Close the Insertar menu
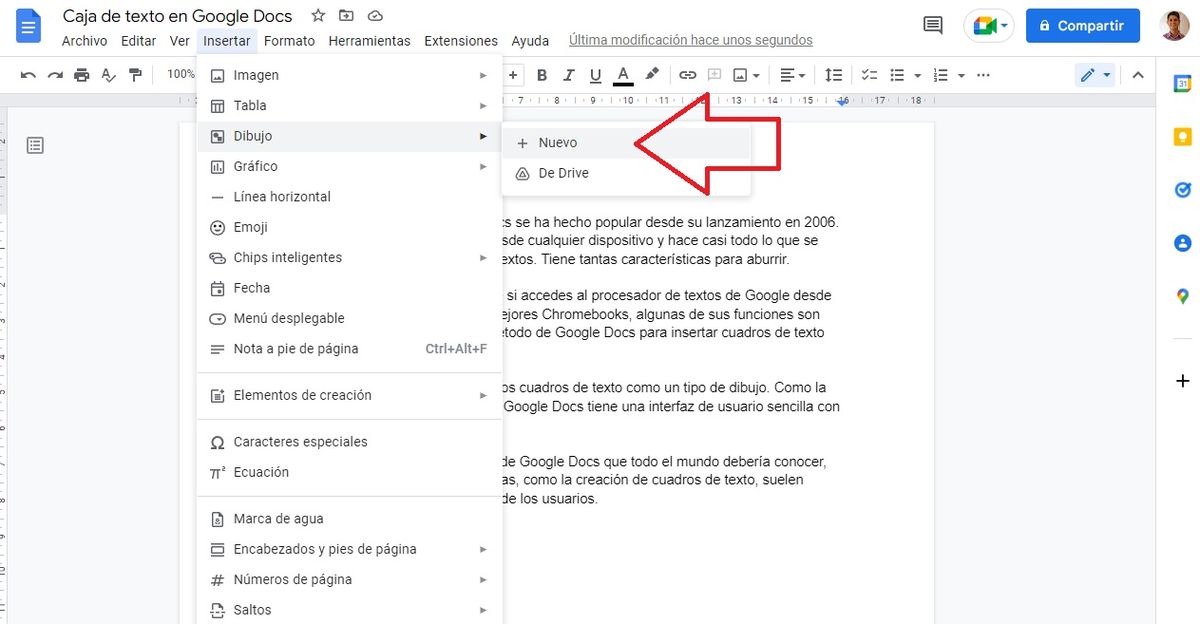Image resolution: width=1200 pixels, height=624 pixels. coord(227,41)
